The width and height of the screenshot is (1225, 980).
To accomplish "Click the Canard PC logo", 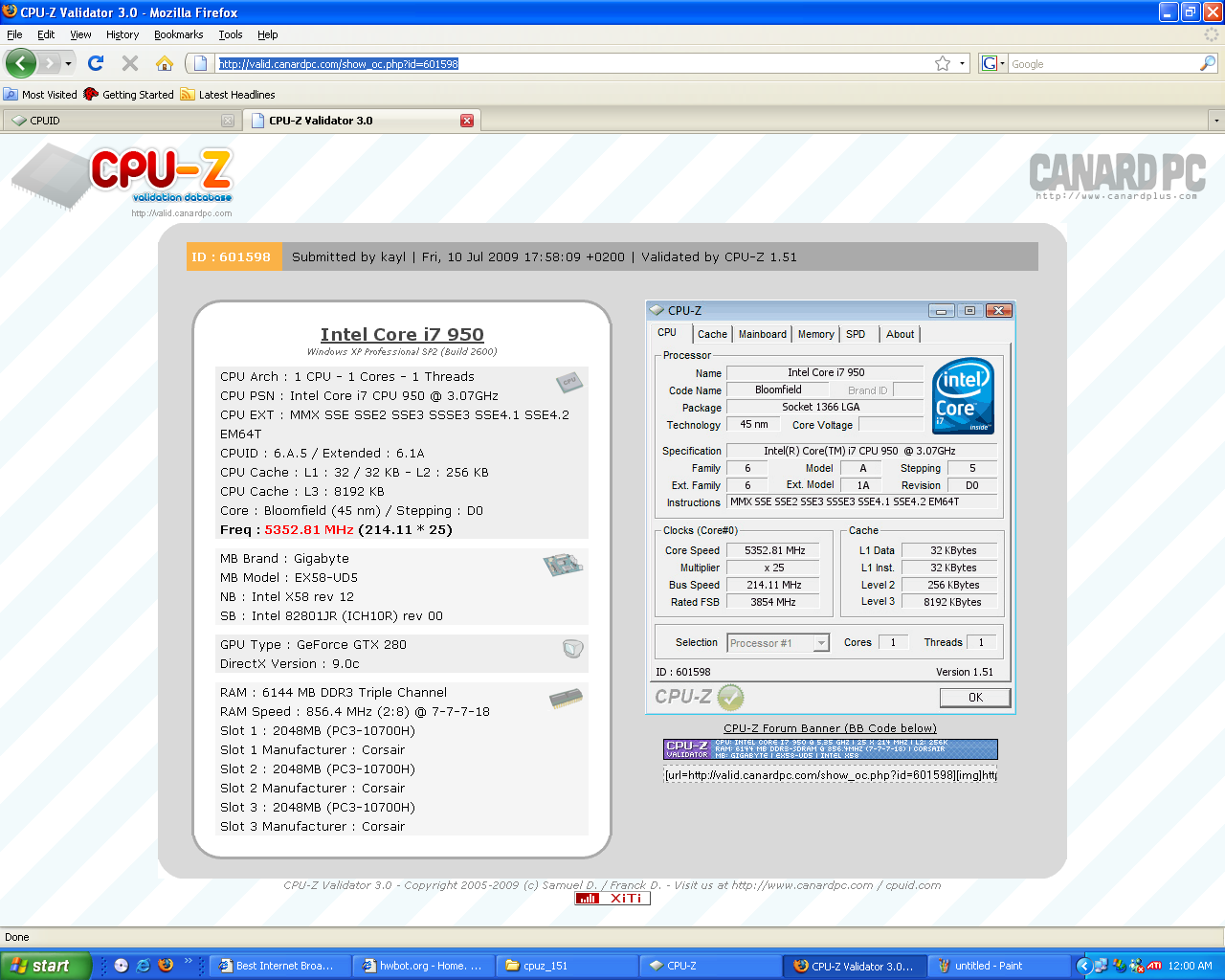I will (x=1117, y=176).
